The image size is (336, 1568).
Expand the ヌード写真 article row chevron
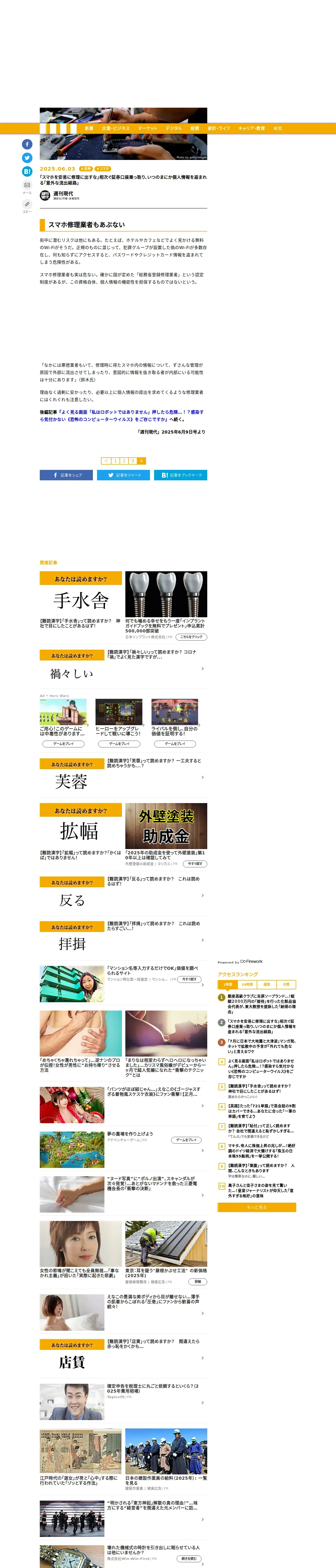click(203, 1196)
